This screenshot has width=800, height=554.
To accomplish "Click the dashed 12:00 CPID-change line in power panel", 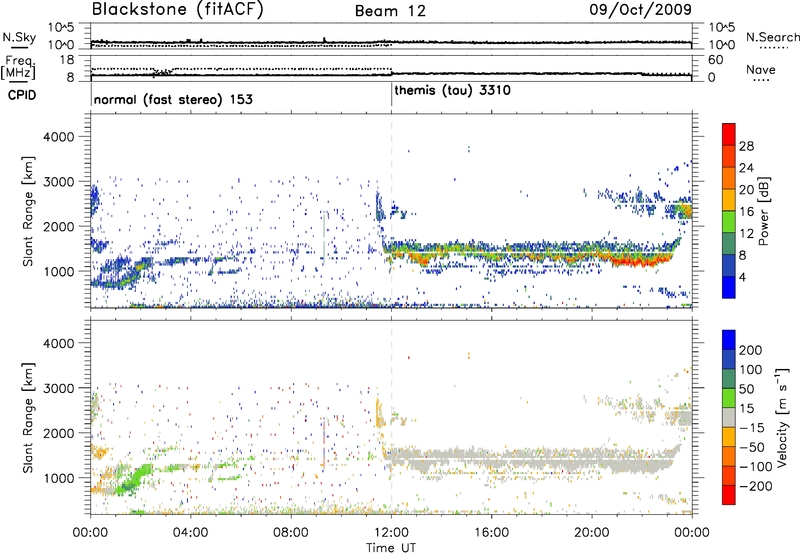I will [x=391, y=211].
